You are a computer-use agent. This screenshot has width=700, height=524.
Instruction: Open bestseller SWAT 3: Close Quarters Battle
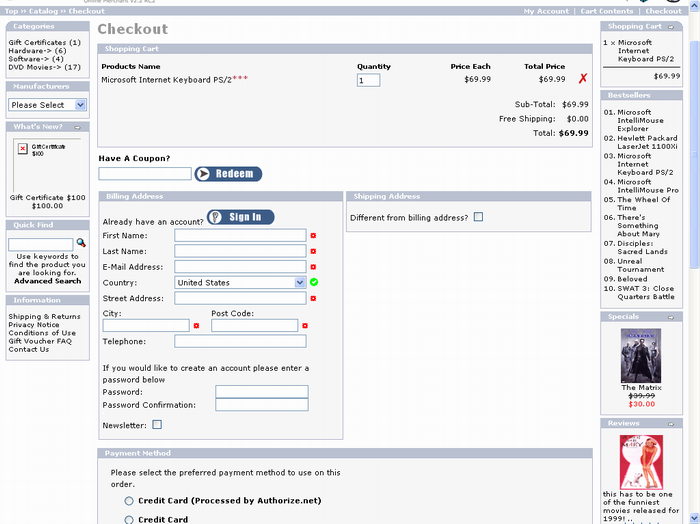tap(646, 293)
